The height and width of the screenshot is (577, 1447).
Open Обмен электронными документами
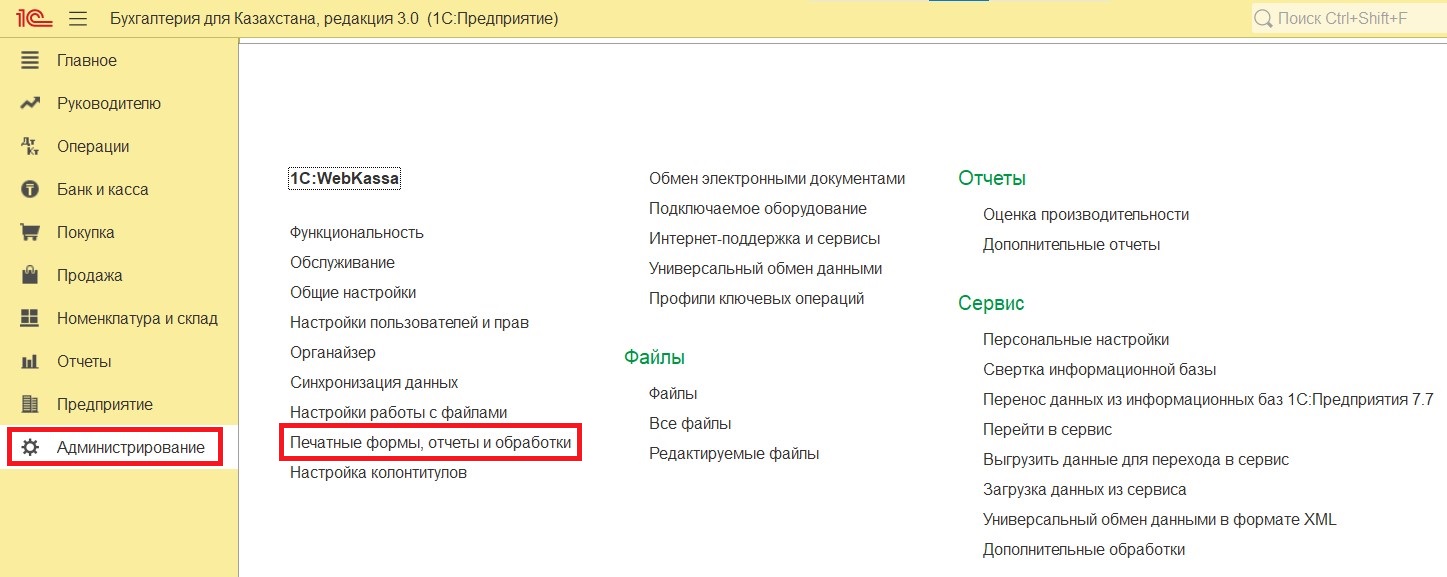777,178
